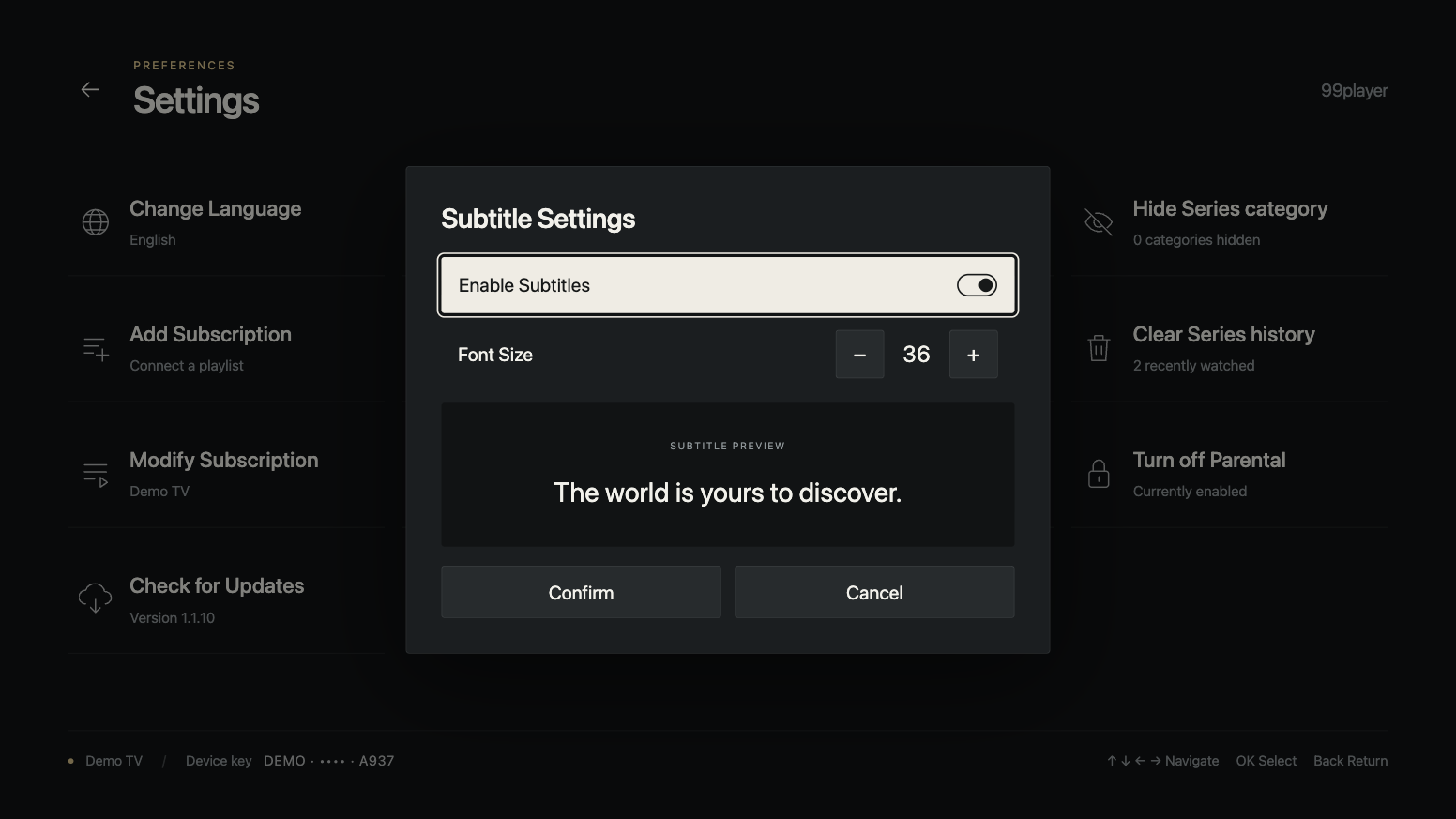This screenshot has height=819, width=1456.
Task: Increase font size with the plus button
Action: click(x=973, y=355)
